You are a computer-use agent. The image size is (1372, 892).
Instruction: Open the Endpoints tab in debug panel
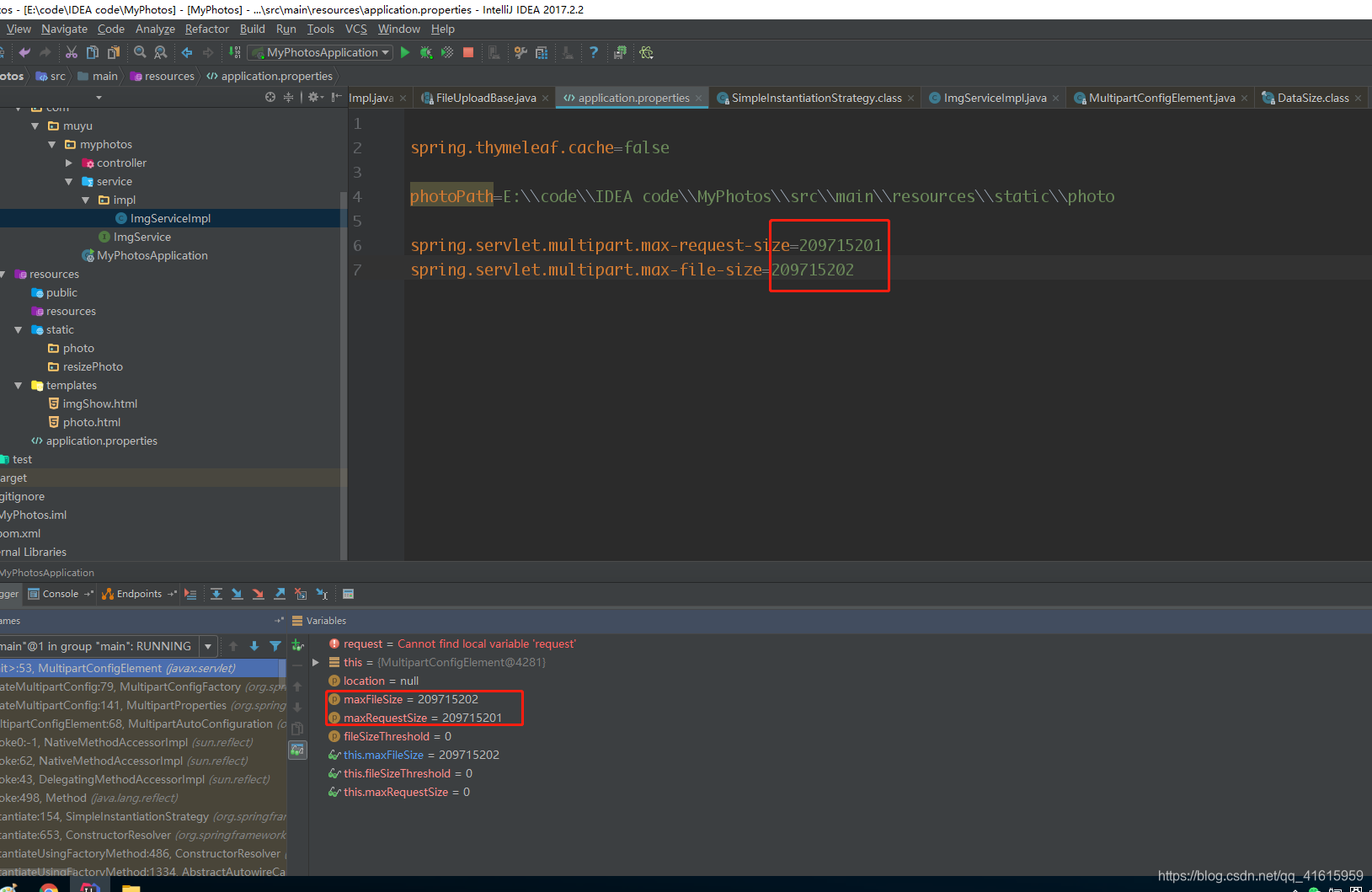click(x=137, y=594)
